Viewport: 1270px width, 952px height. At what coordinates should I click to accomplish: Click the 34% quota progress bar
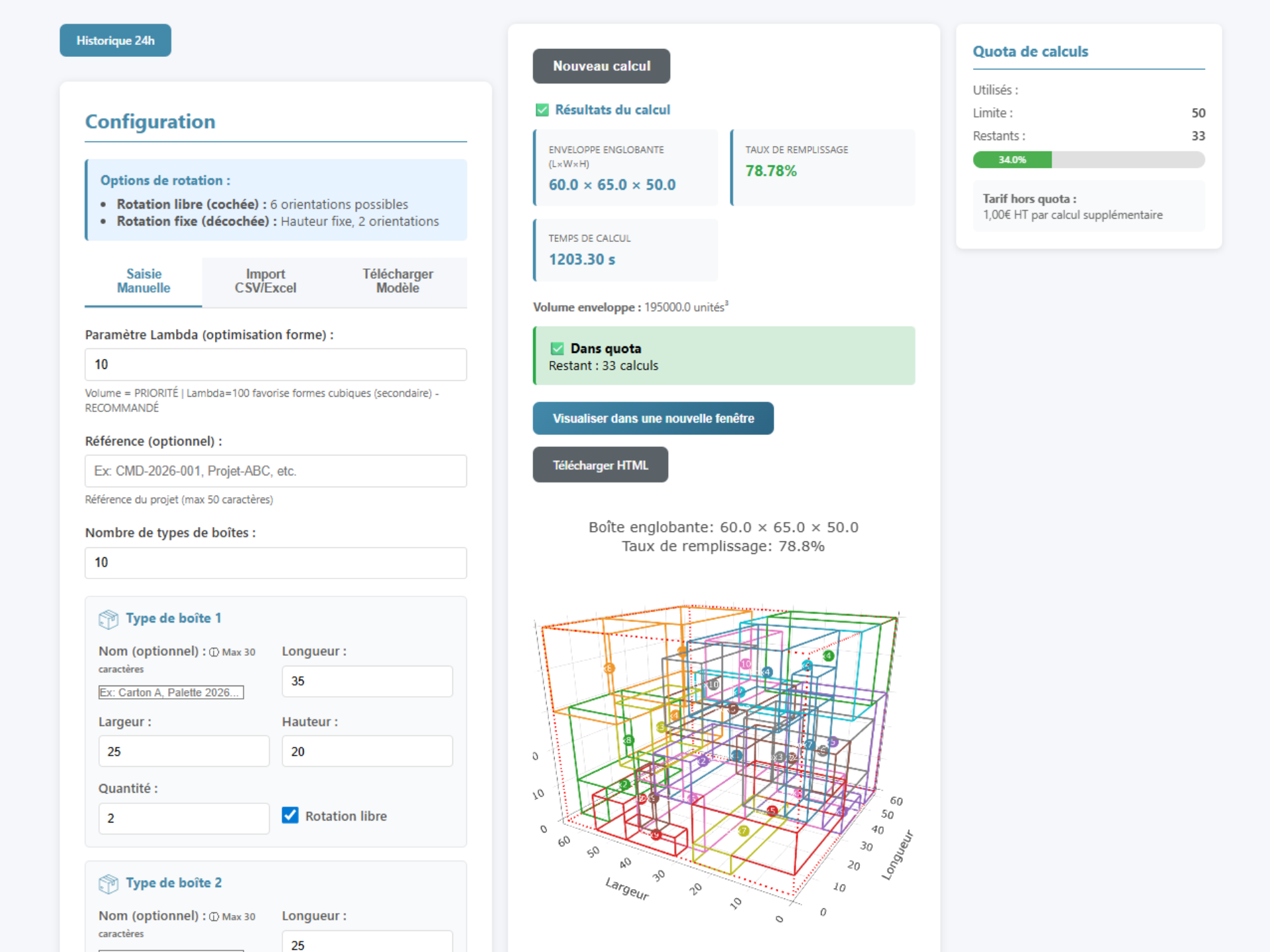point(1088,159)
